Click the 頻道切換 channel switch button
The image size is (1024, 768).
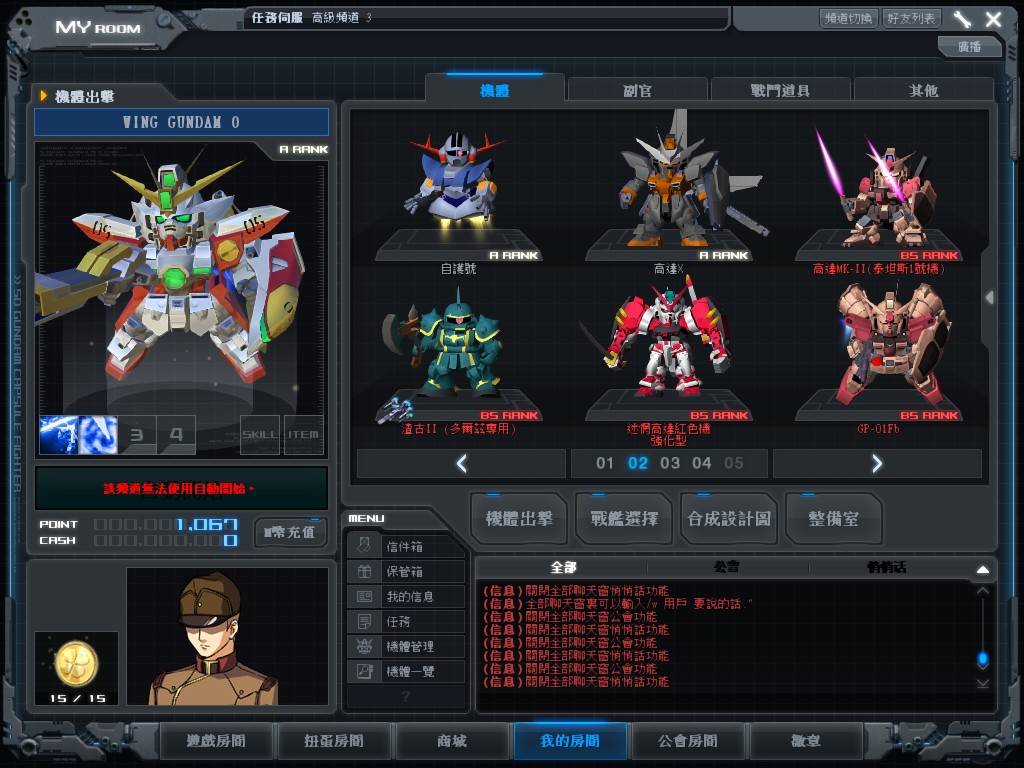pos(848,18)
